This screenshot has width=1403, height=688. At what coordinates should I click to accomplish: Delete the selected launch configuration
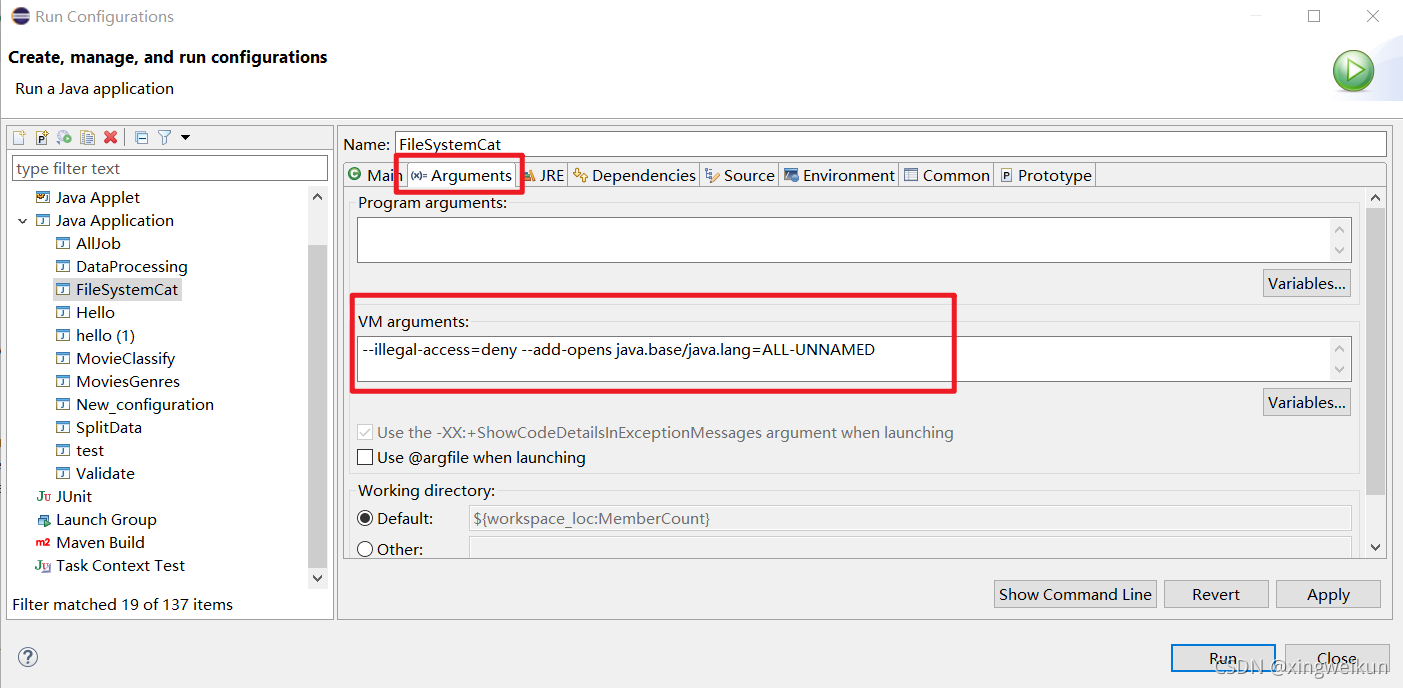(110, 137)
